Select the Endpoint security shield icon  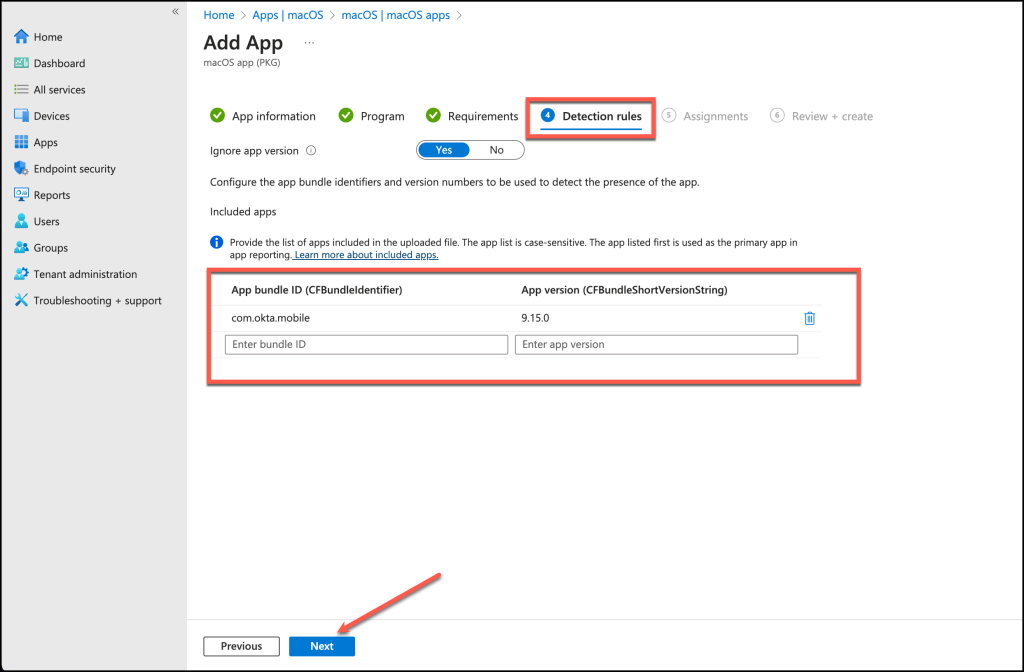[21, 169]
